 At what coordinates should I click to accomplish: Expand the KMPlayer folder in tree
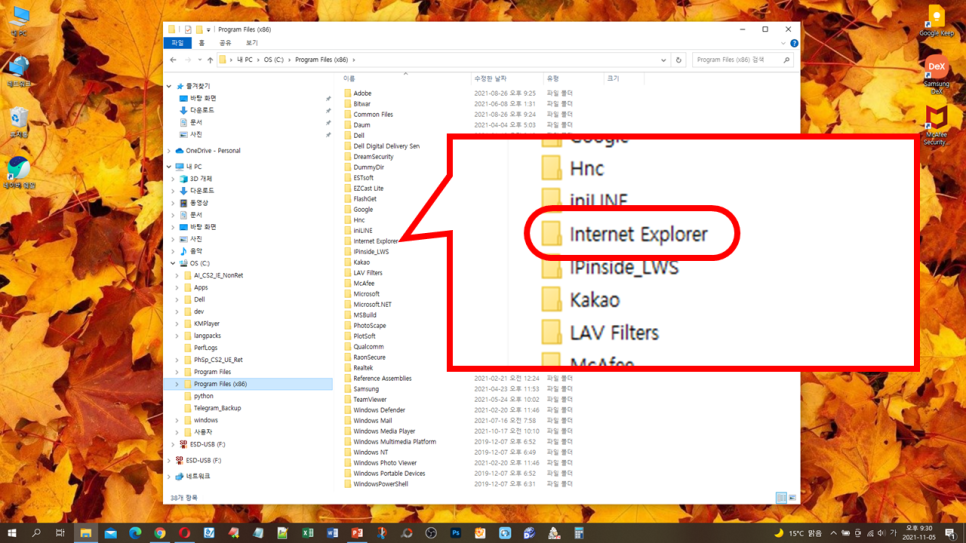tap(177, 324)
